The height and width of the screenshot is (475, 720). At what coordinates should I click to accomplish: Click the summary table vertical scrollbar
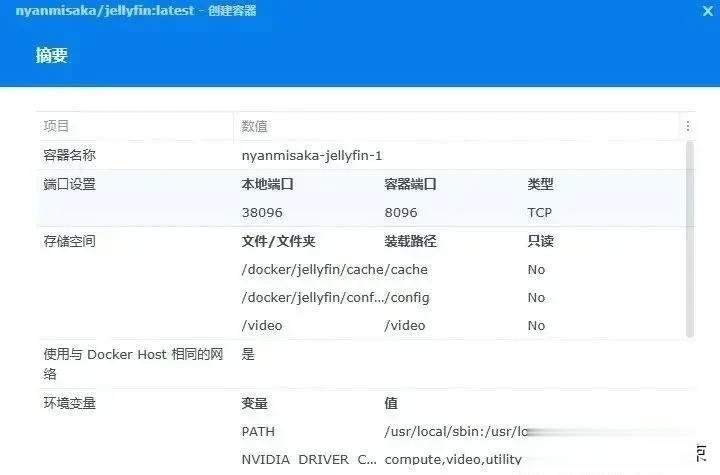point(690,239)
